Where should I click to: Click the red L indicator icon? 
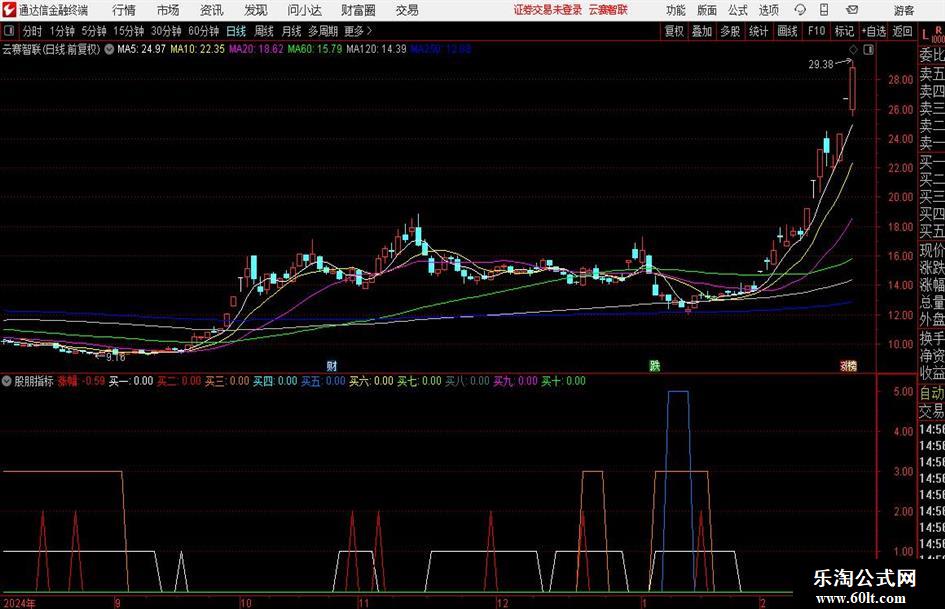coord(926,35)
